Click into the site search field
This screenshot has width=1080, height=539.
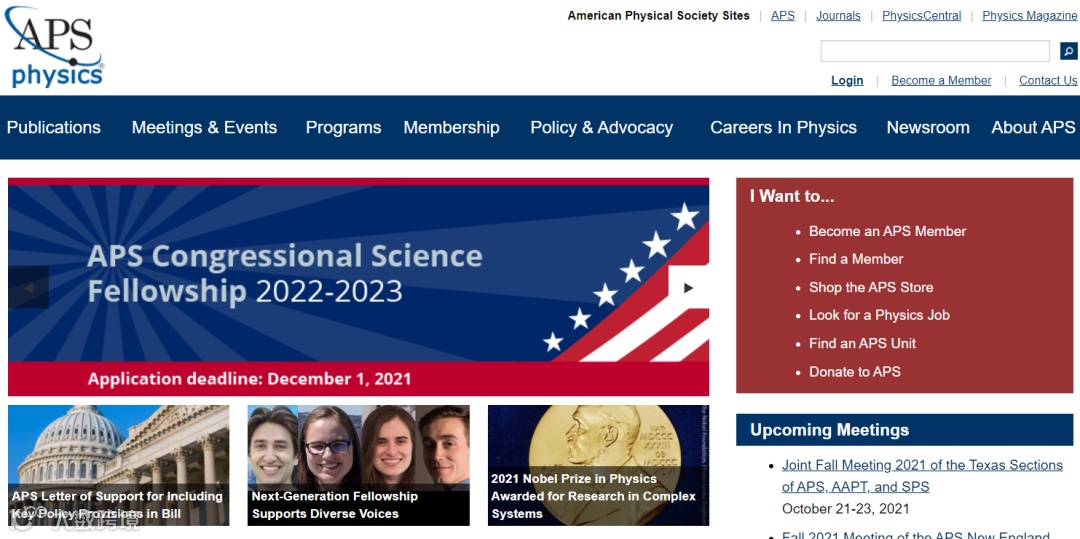pos(935,51)
